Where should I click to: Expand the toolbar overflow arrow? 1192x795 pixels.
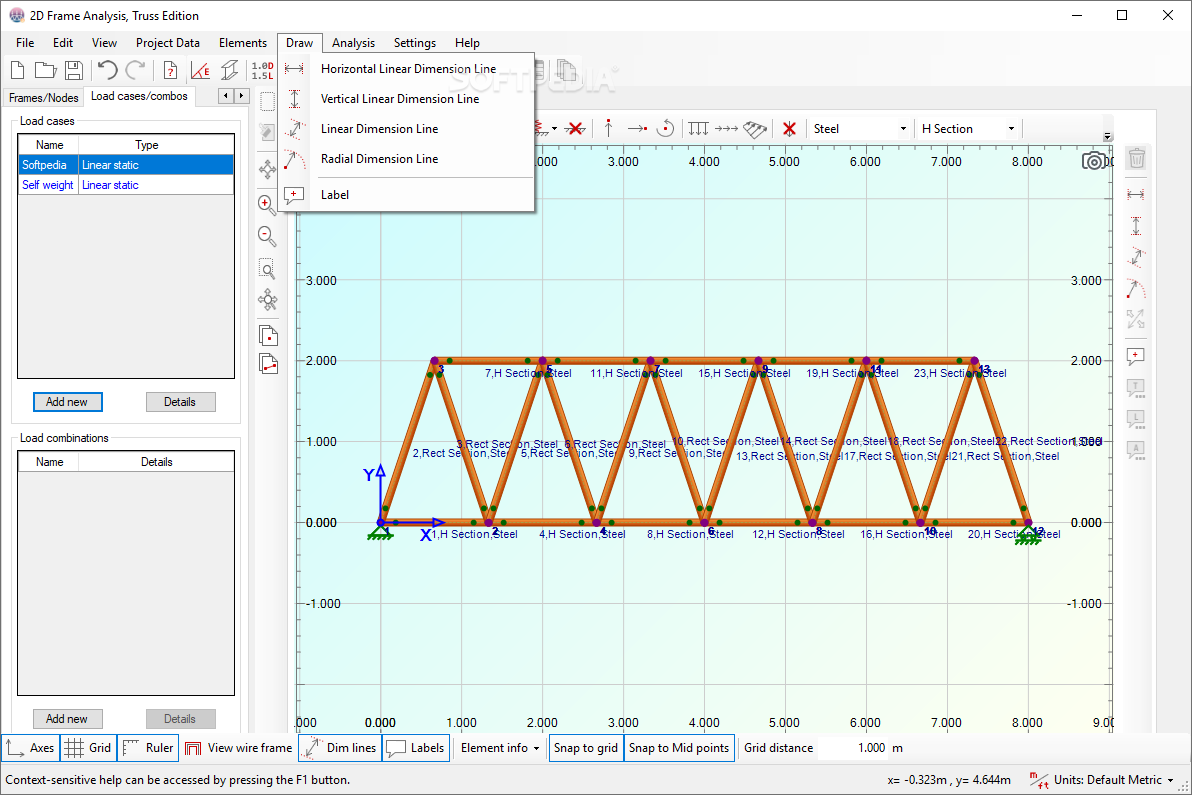(1108, 137)
